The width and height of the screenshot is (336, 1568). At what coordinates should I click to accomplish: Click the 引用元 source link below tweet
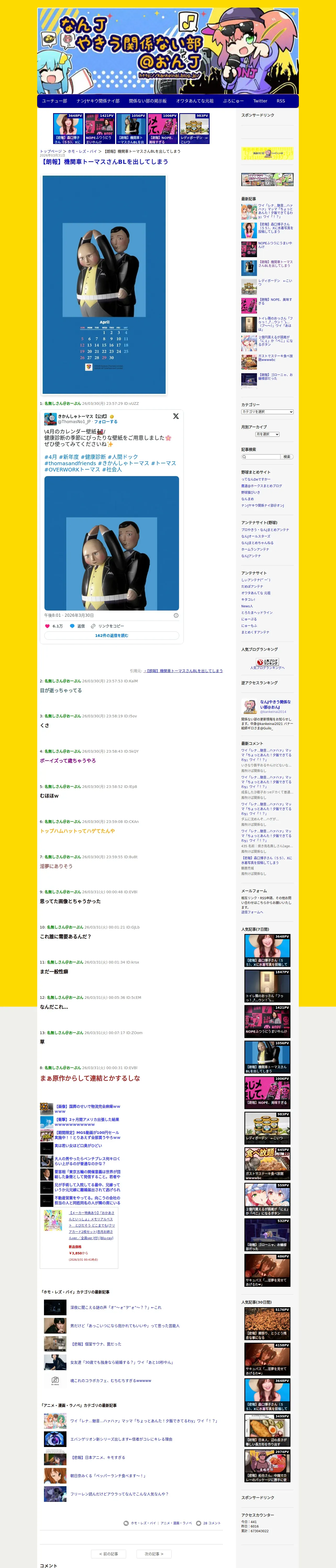[x=183, y=671]
